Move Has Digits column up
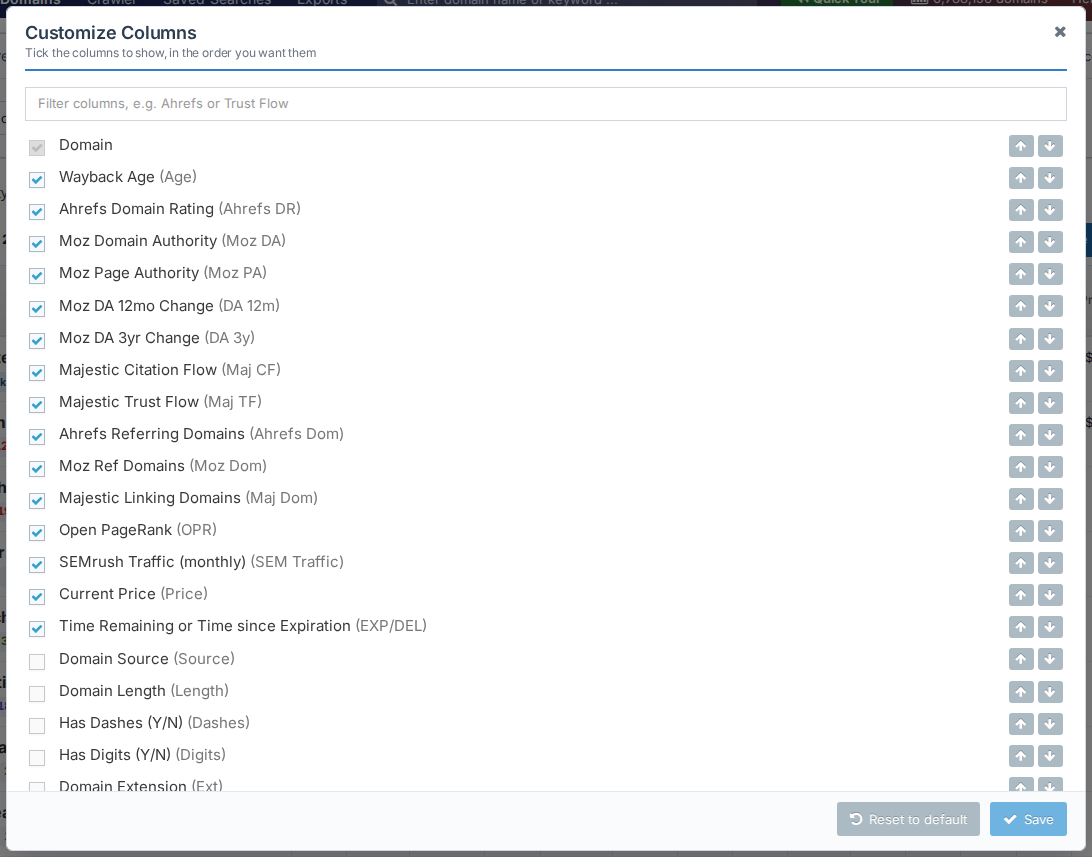1092x857 pixels. (1021, 756)
